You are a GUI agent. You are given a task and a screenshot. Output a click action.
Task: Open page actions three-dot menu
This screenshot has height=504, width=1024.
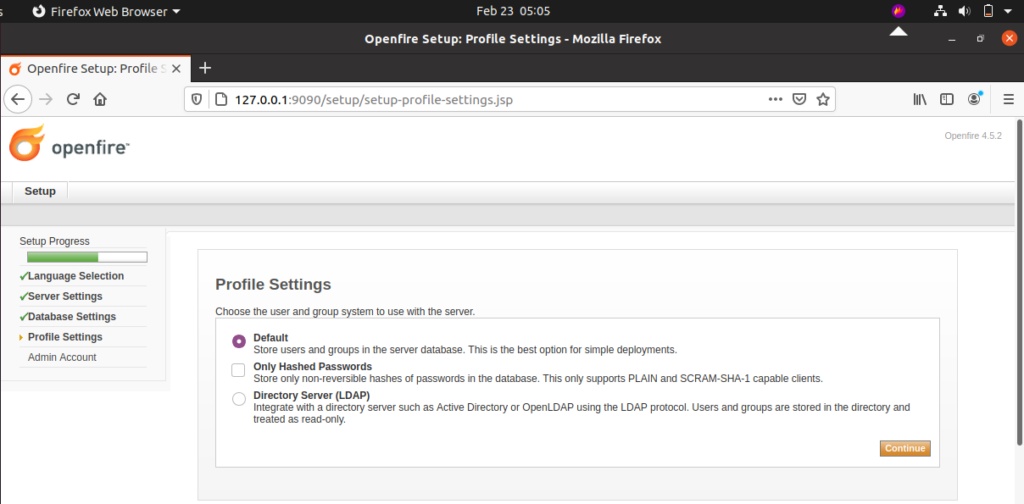point(775,100)
